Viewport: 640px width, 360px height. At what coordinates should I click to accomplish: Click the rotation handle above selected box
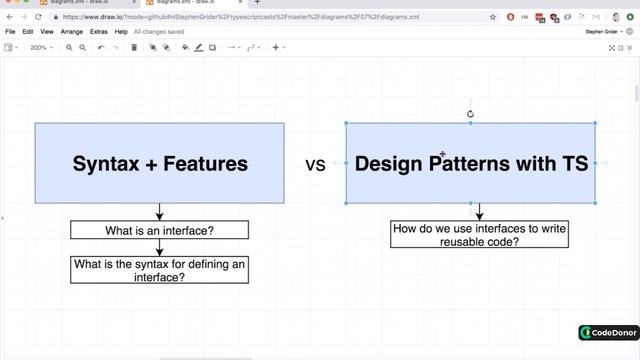point(470,114)
